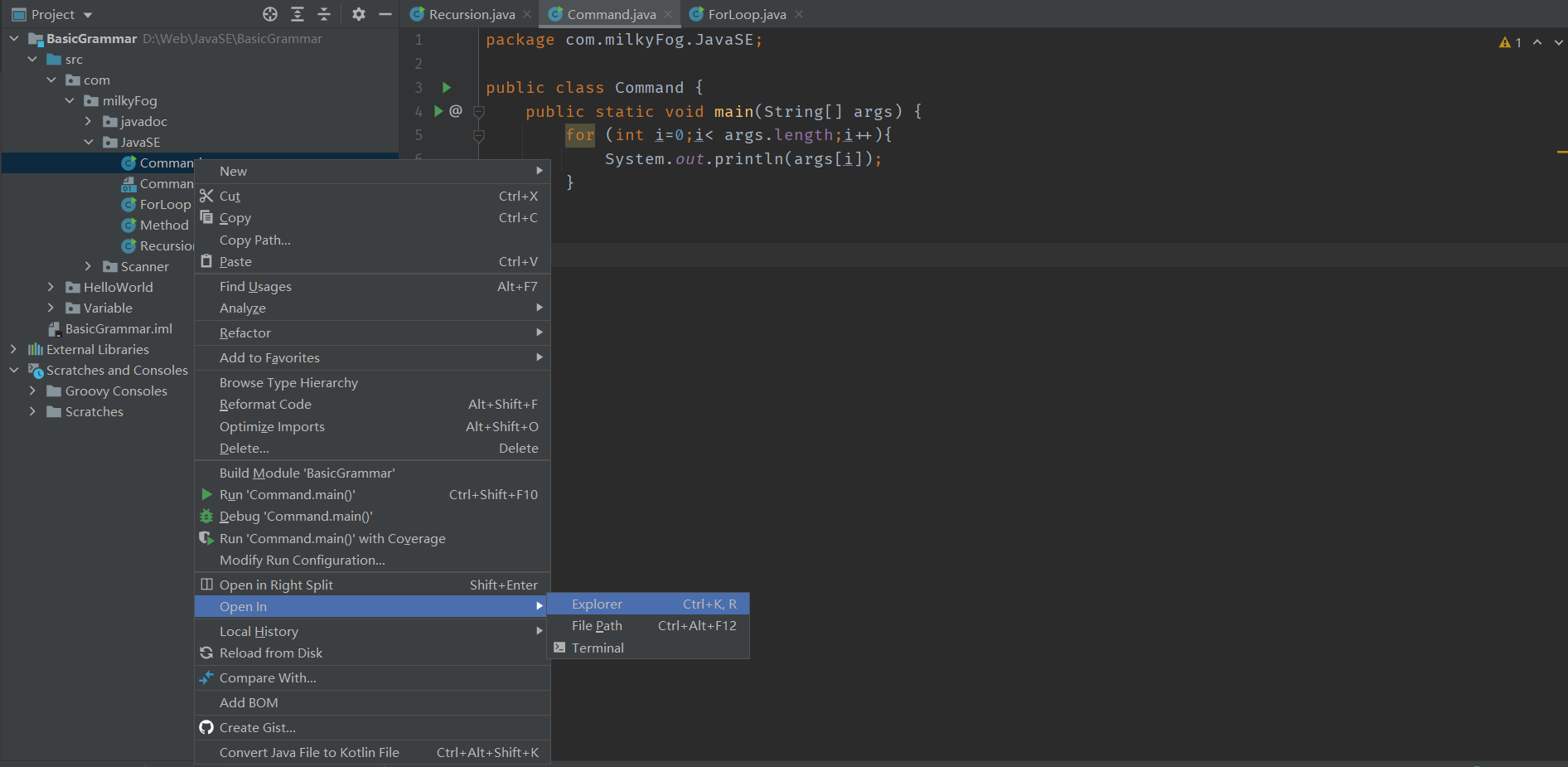This screenshot has height=767, width=1568.
Task: Click the previous-warning up arrow near warning count
Action: pos(1537,41)
